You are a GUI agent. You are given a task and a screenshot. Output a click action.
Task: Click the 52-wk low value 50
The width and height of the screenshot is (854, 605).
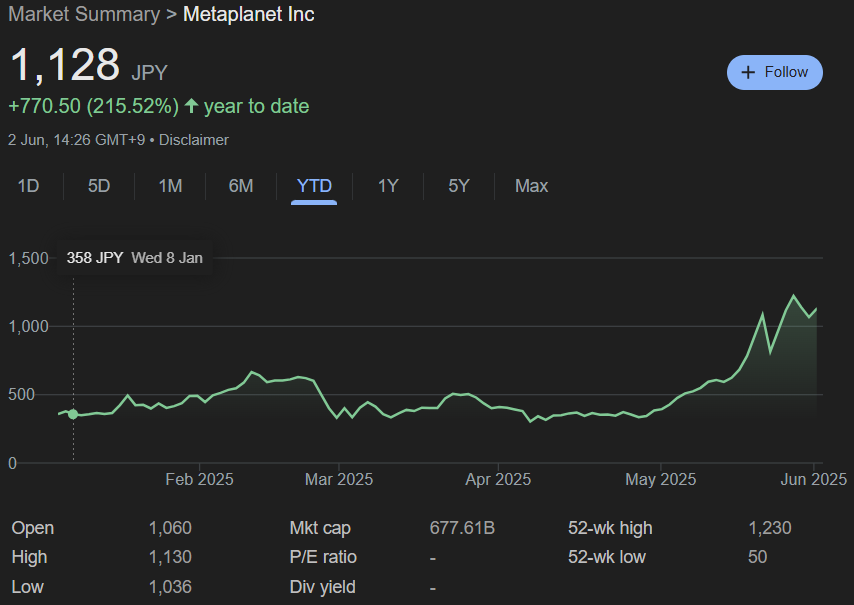[758, 557]
